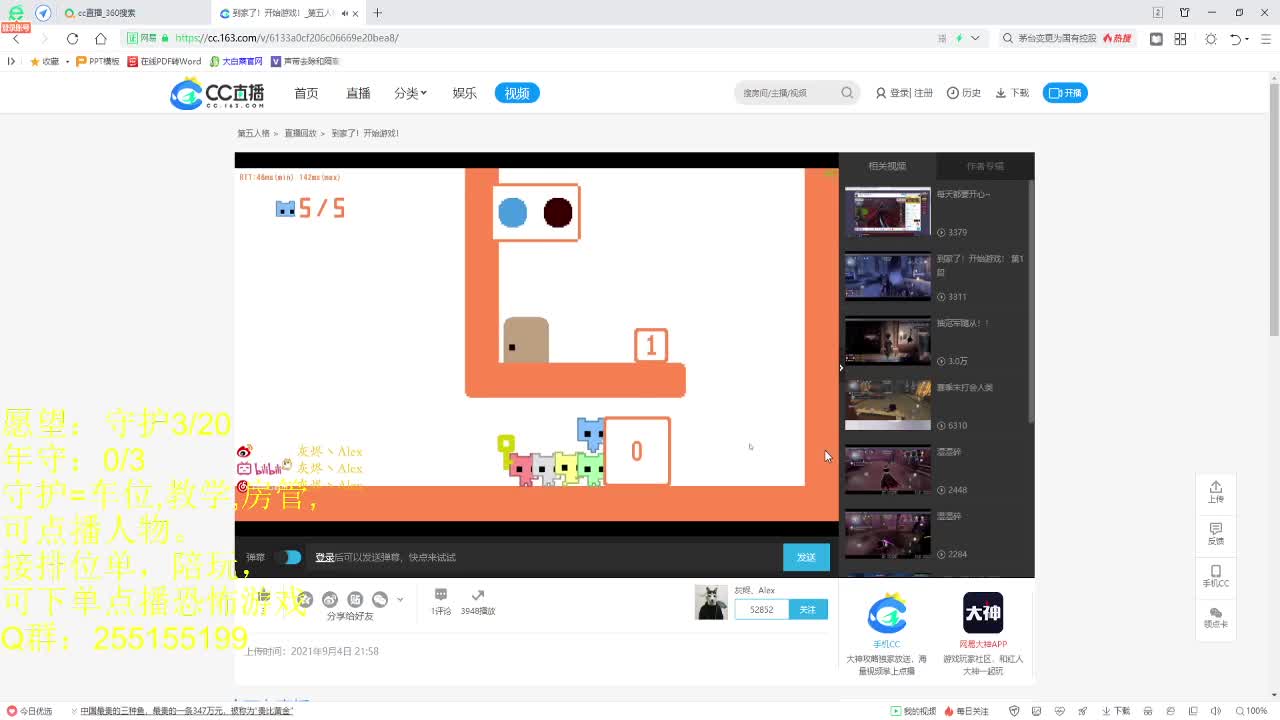Click the browser back arrow
The height and width of the screenshot is (720, 1280).
[16, 38]
